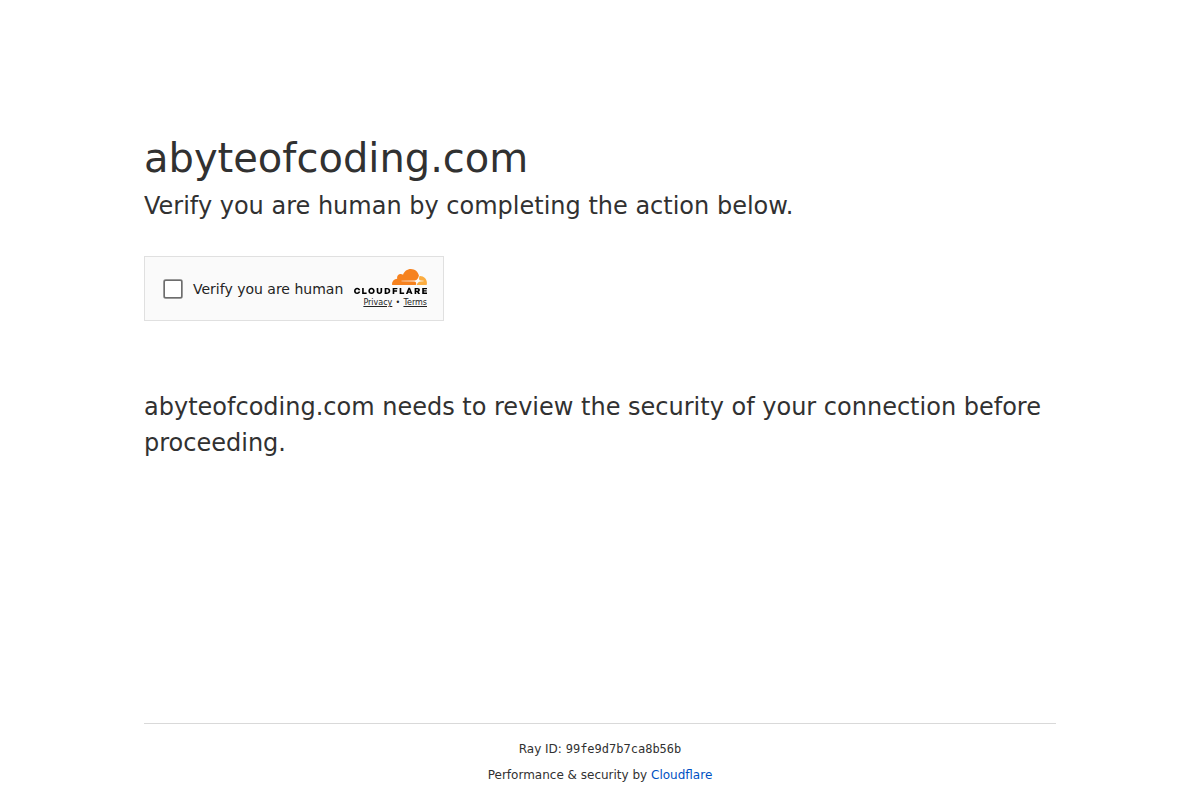Image resolution: width=1200 pixels, height=800 pixels.
Task: Click the security review message paragraph
Action: click(592, 424)
